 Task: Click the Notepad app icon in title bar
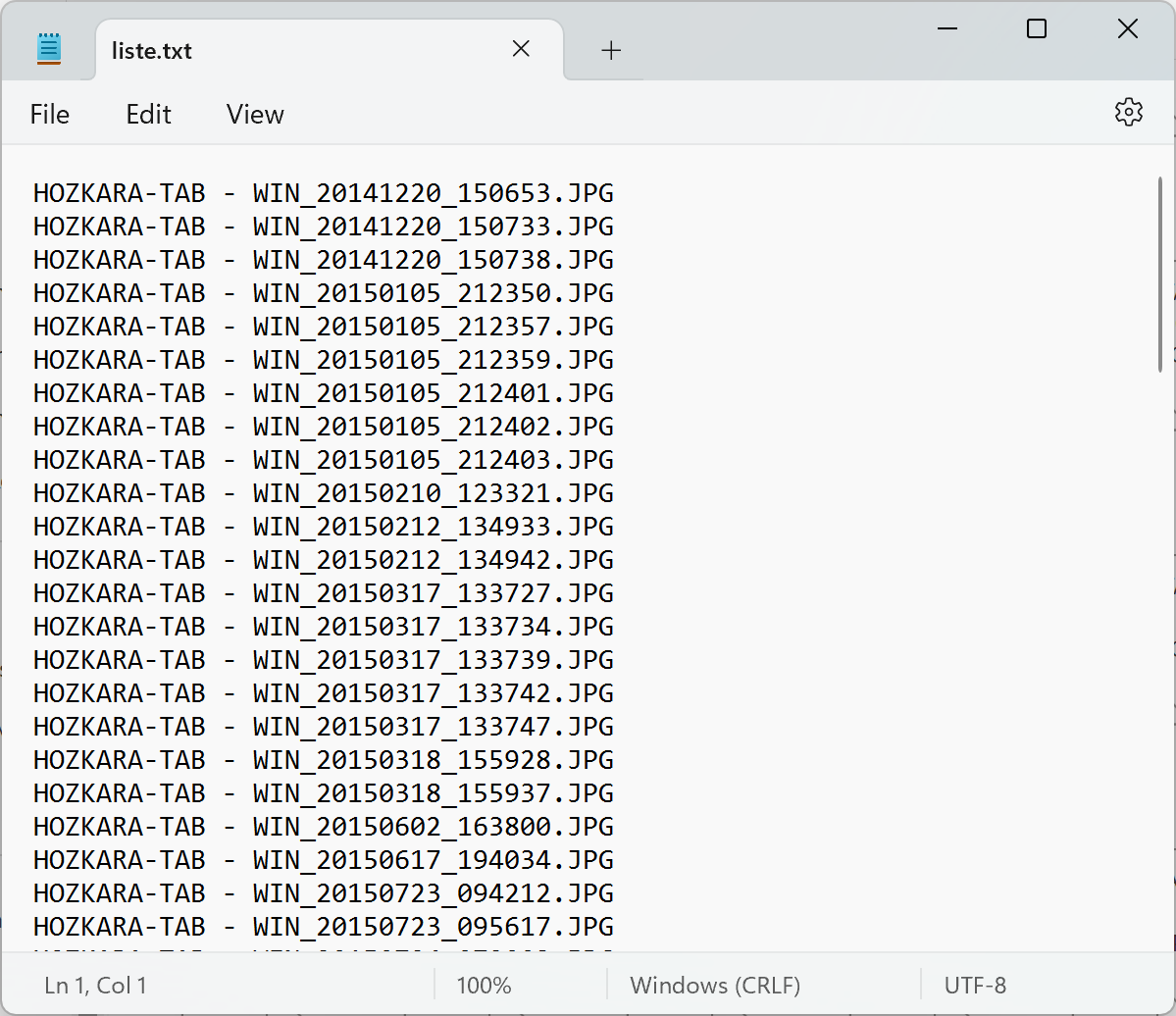(x=49, y=49)
